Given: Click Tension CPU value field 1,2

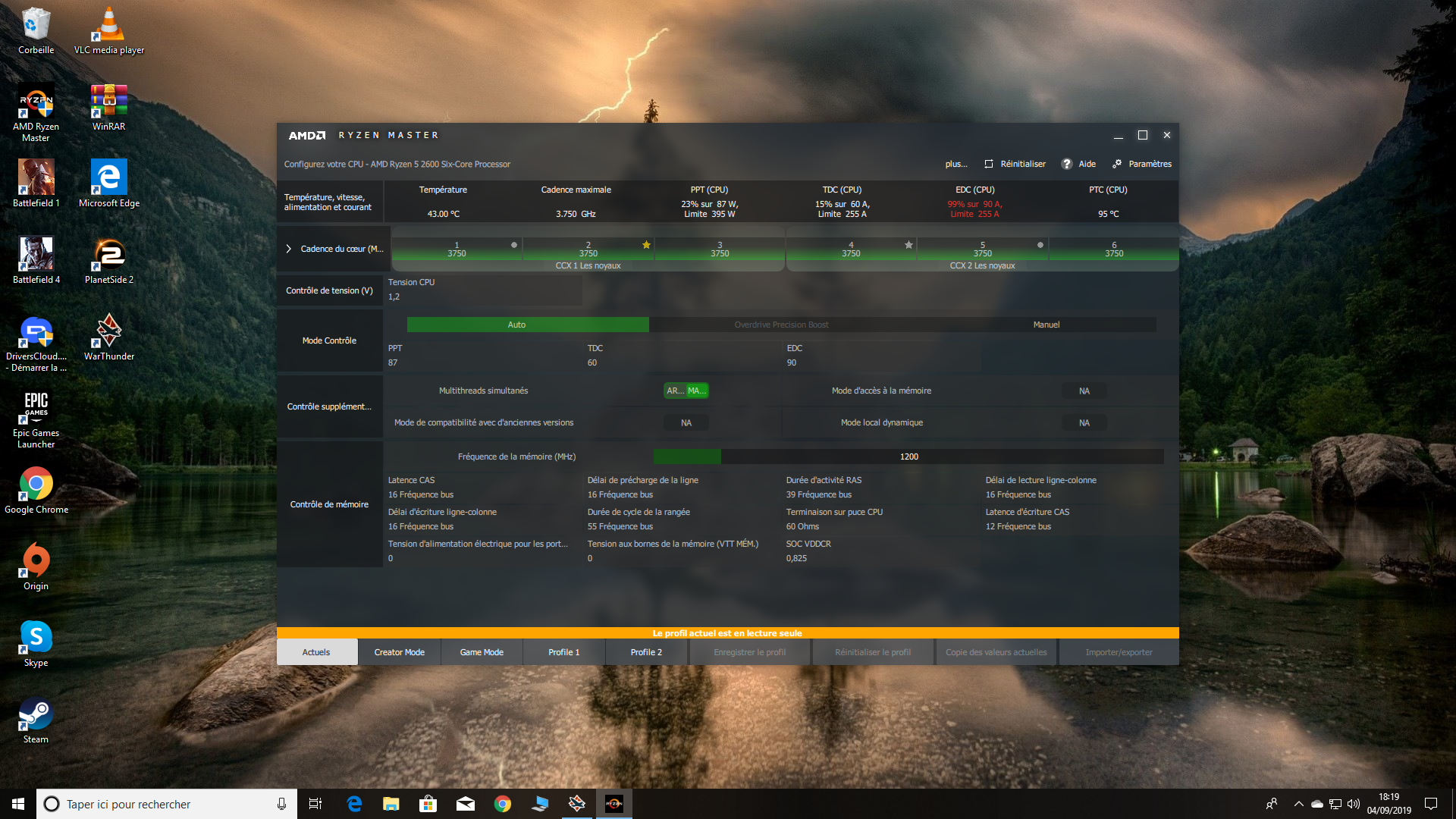Looking at the screenshot, I should [x=485, y=297].
